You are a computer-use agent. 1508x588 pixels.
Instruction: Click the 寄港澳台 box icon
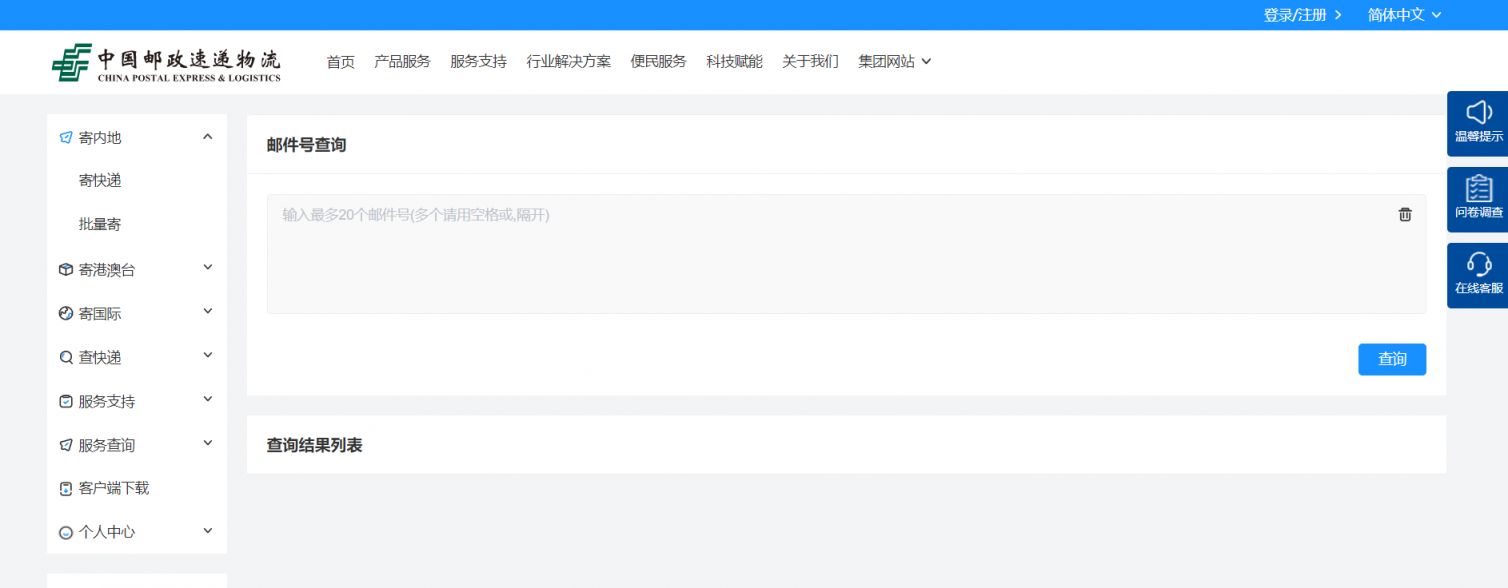click(x=66, y=270)
